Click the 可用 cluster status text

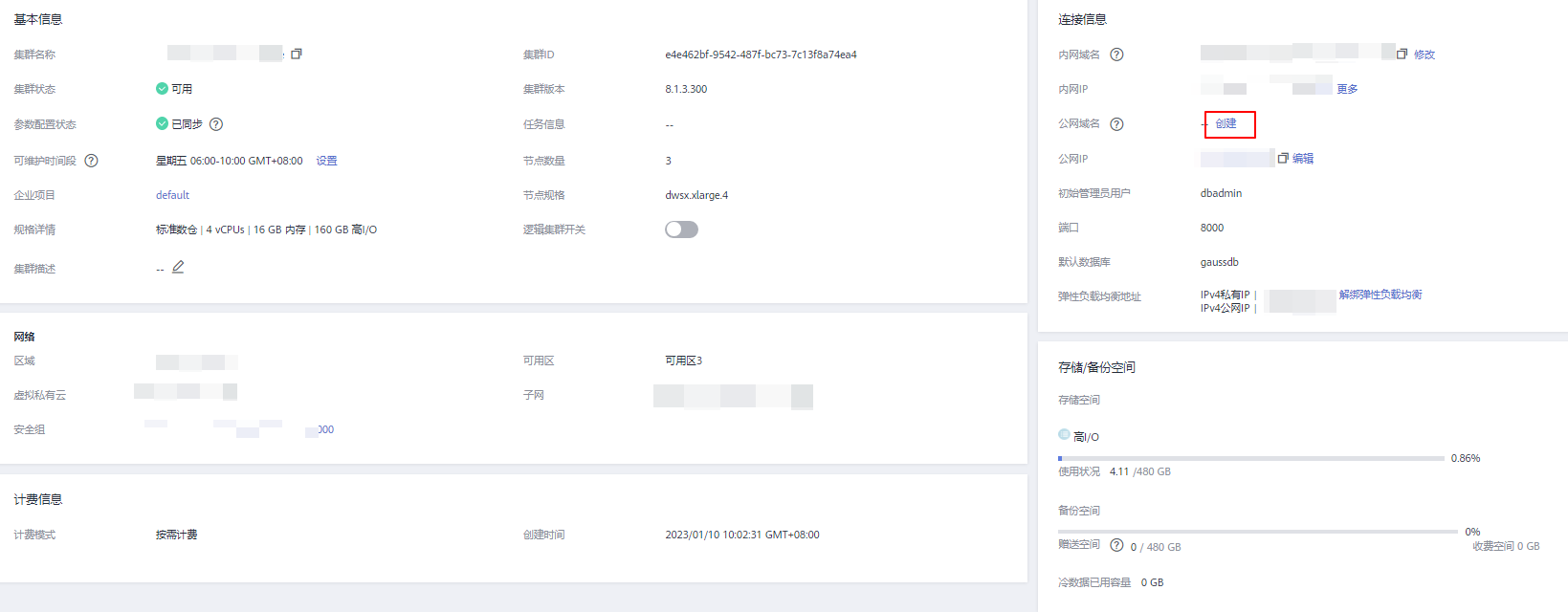click(x=182, y=89)
